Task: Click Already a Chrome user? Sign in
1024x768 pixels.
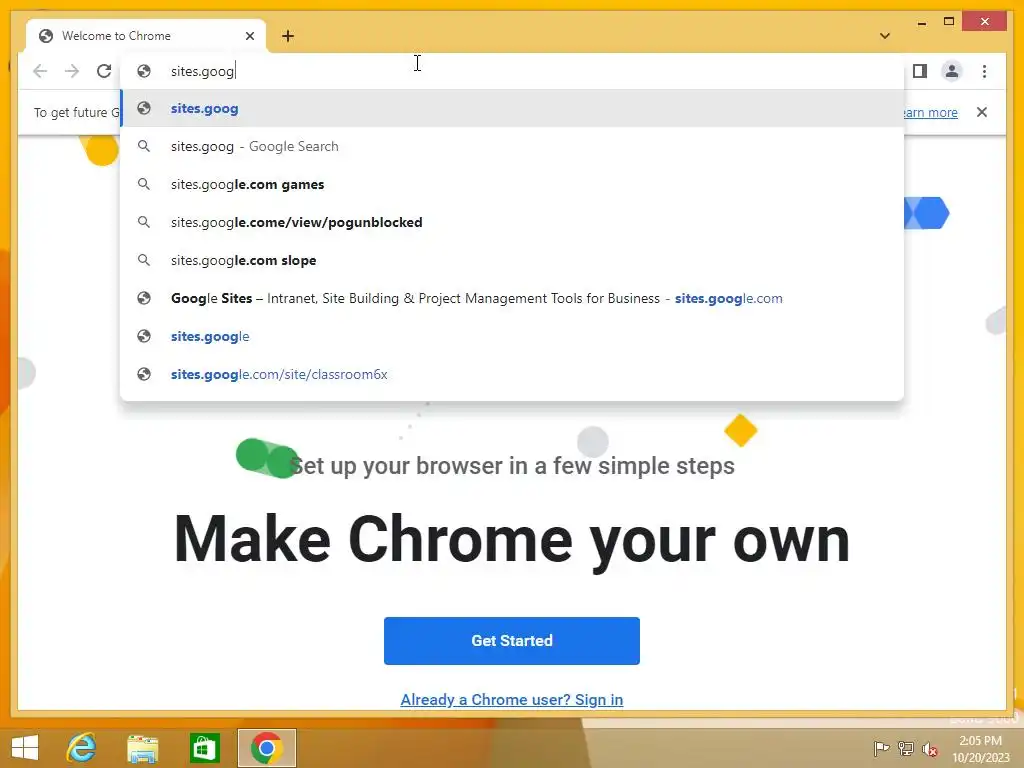Action: click(x=512, y=699)
